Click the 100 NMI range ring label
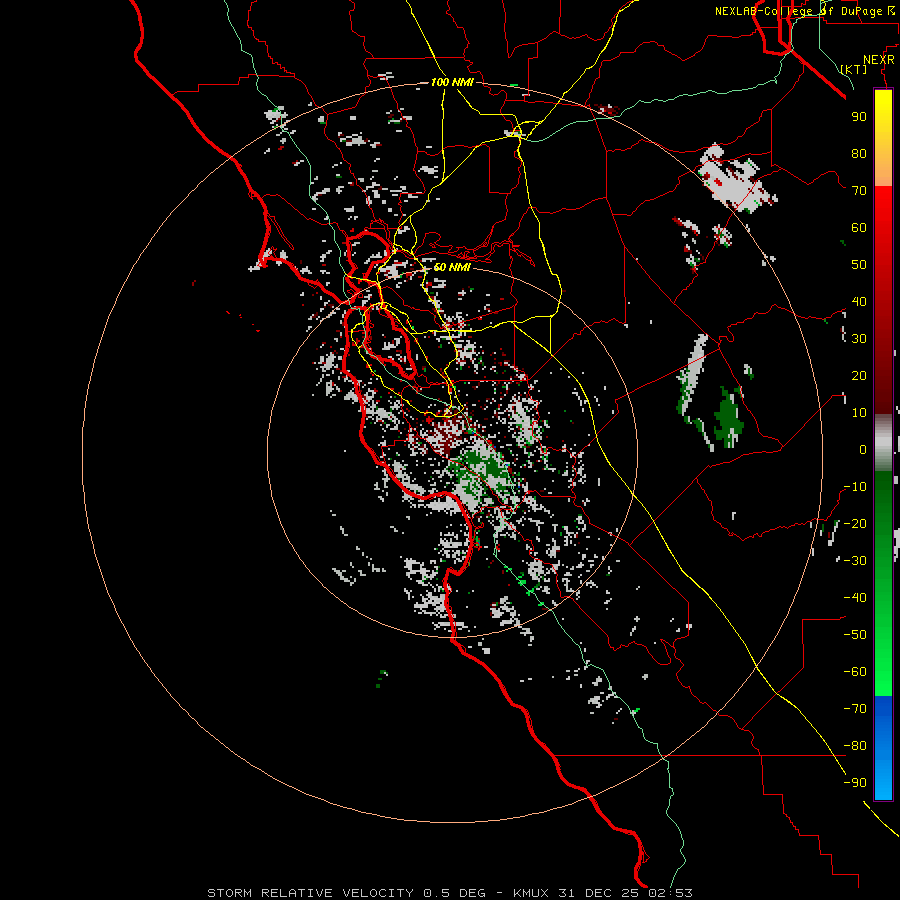The image size is (900, 900). click(452, 83)
